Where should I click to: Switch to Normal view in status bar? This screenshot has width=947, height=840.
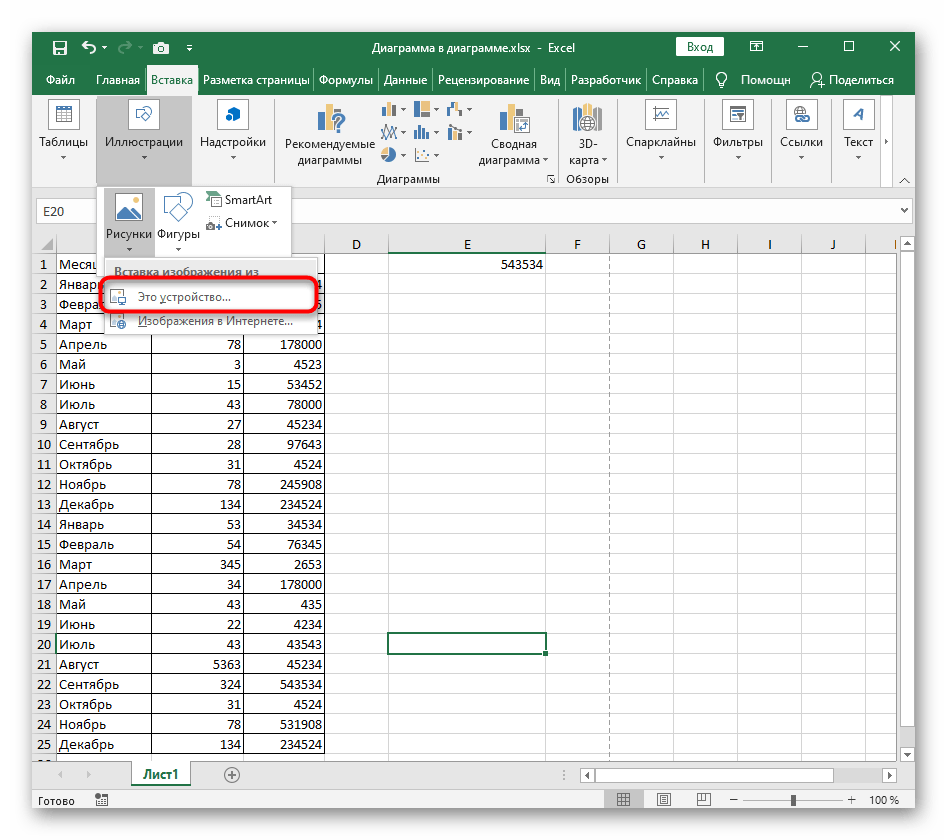tap(623, 800)
